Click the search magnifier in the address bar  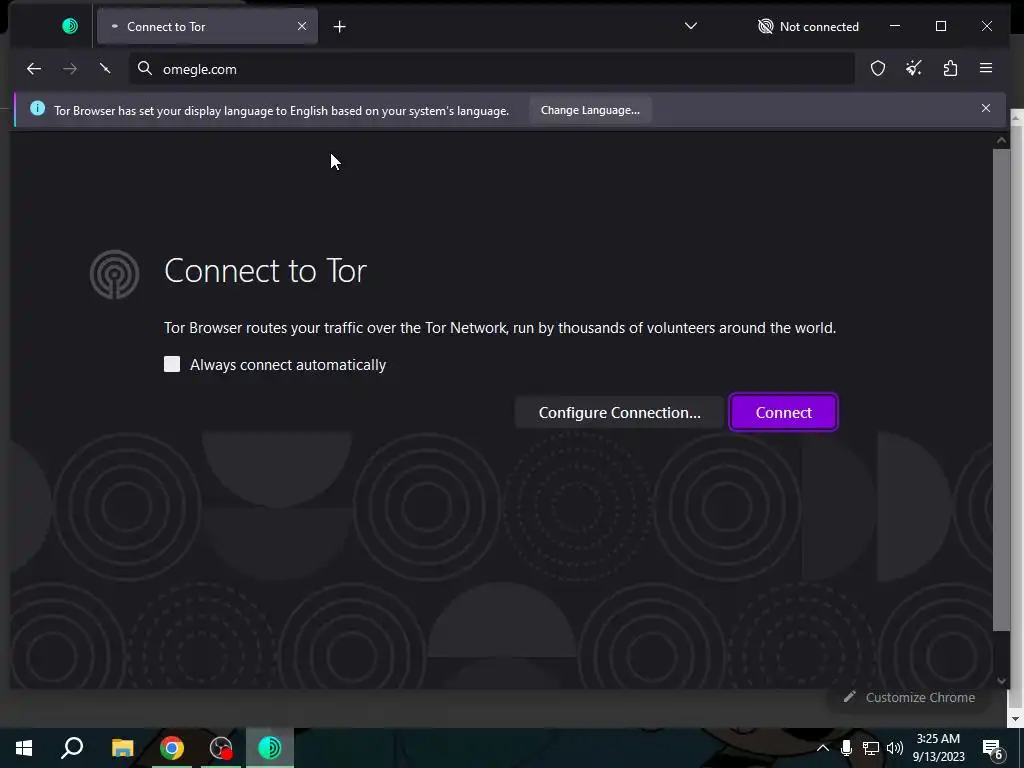(145, 69)
